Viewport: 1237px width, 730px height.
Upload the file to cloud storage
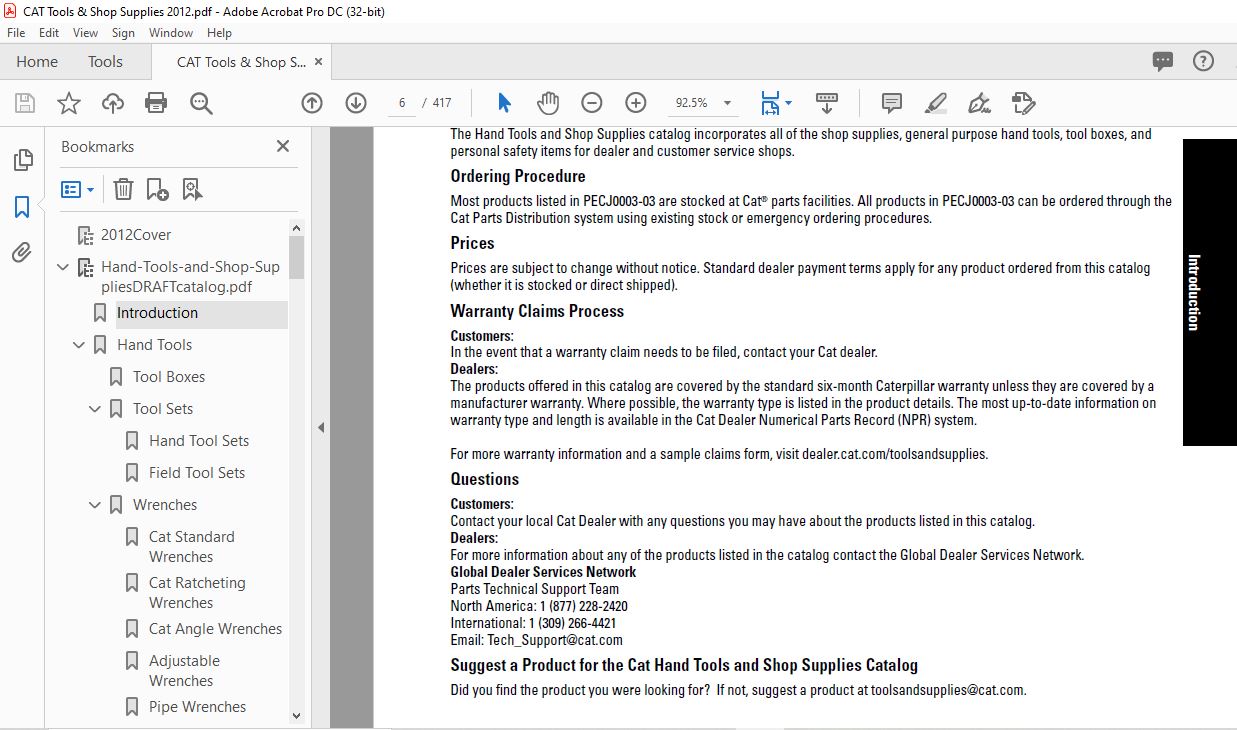(x=113, y=103)
